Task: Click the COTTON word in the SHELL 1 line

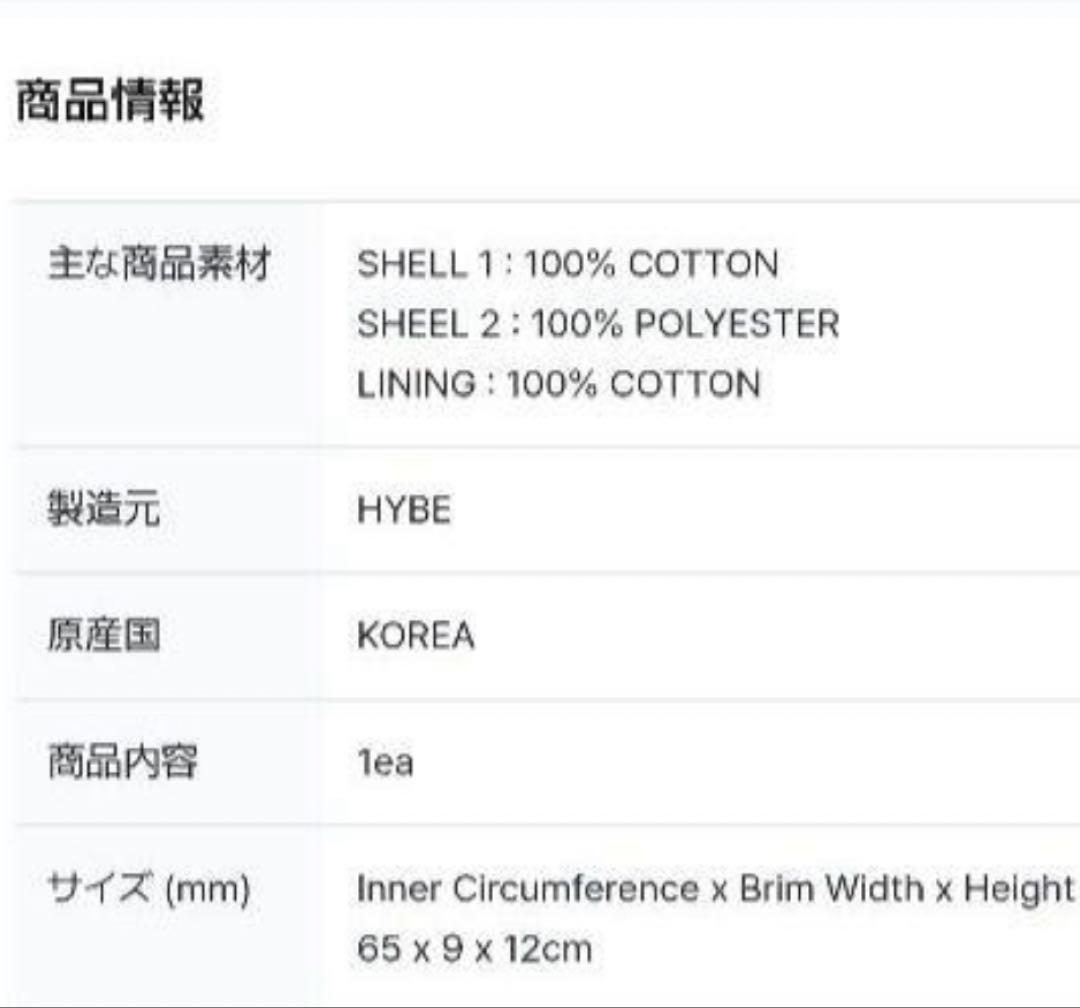Action: point(703,265)
